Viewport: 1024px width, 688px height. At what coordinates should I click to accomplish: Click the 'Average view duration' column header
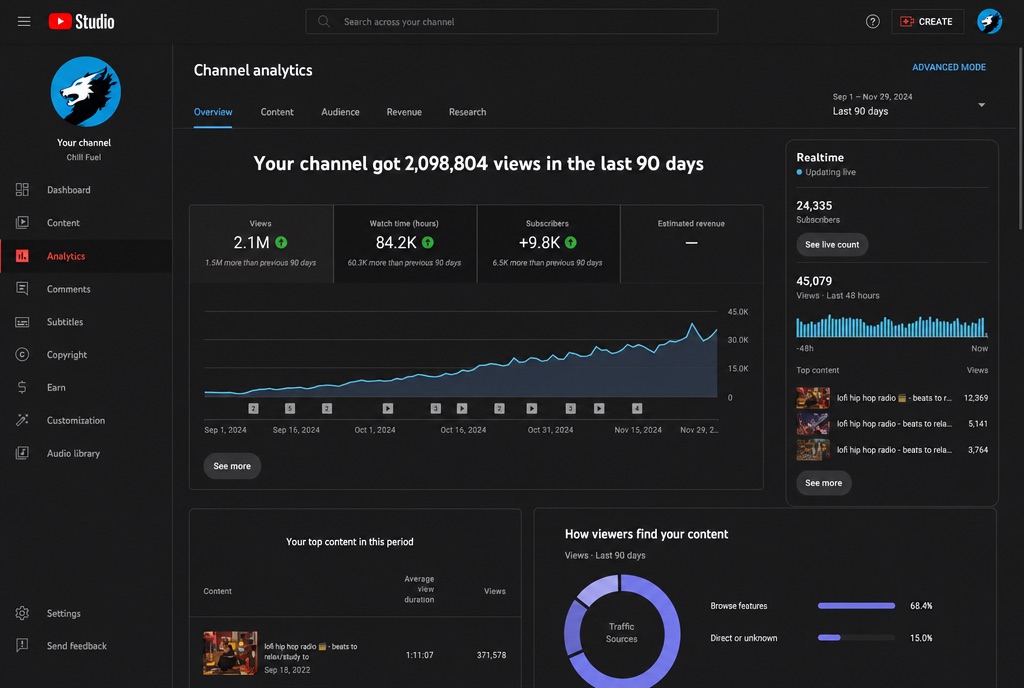point(419,589)
